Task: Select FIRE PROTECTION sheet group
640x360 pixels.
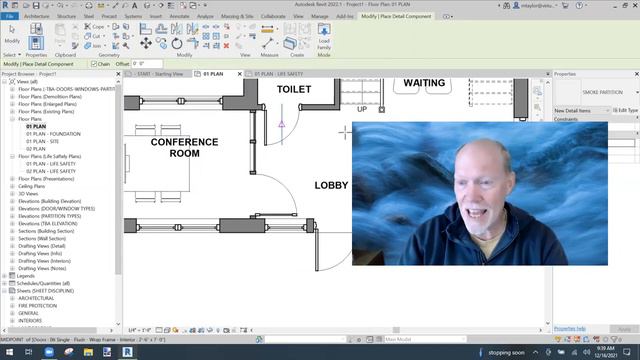Action: pos(38,306)
